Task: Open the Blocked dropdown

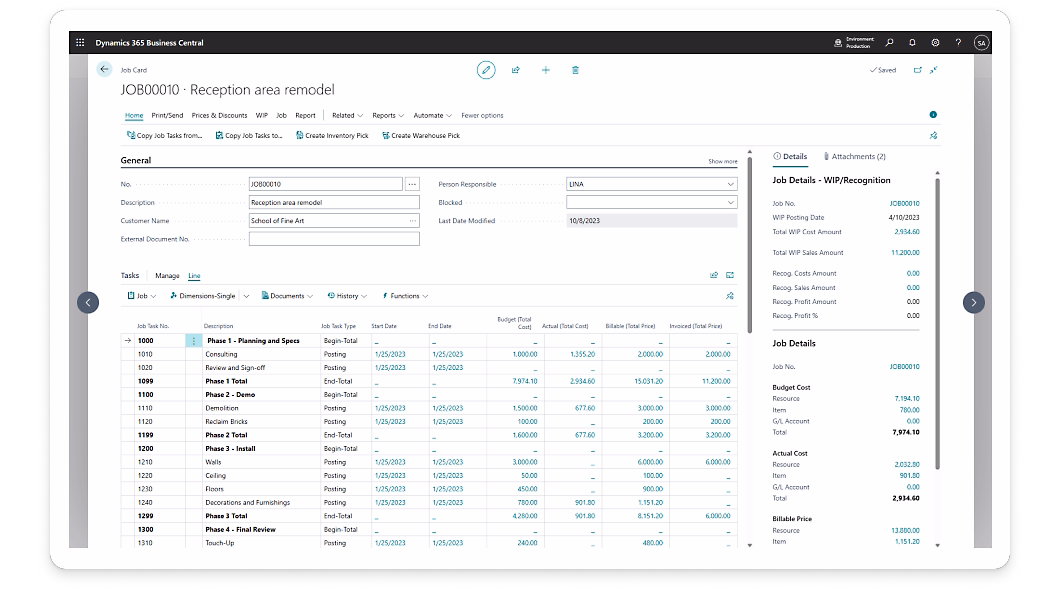Action: coord(730,202)
